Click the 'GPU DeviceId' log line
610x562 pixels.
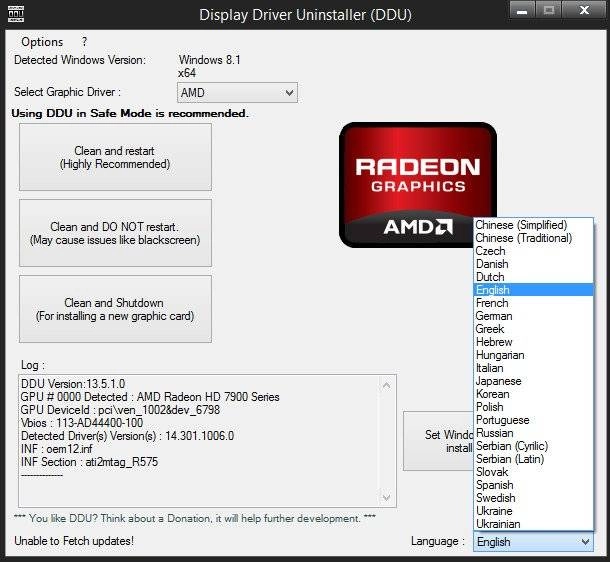[120, 410]
